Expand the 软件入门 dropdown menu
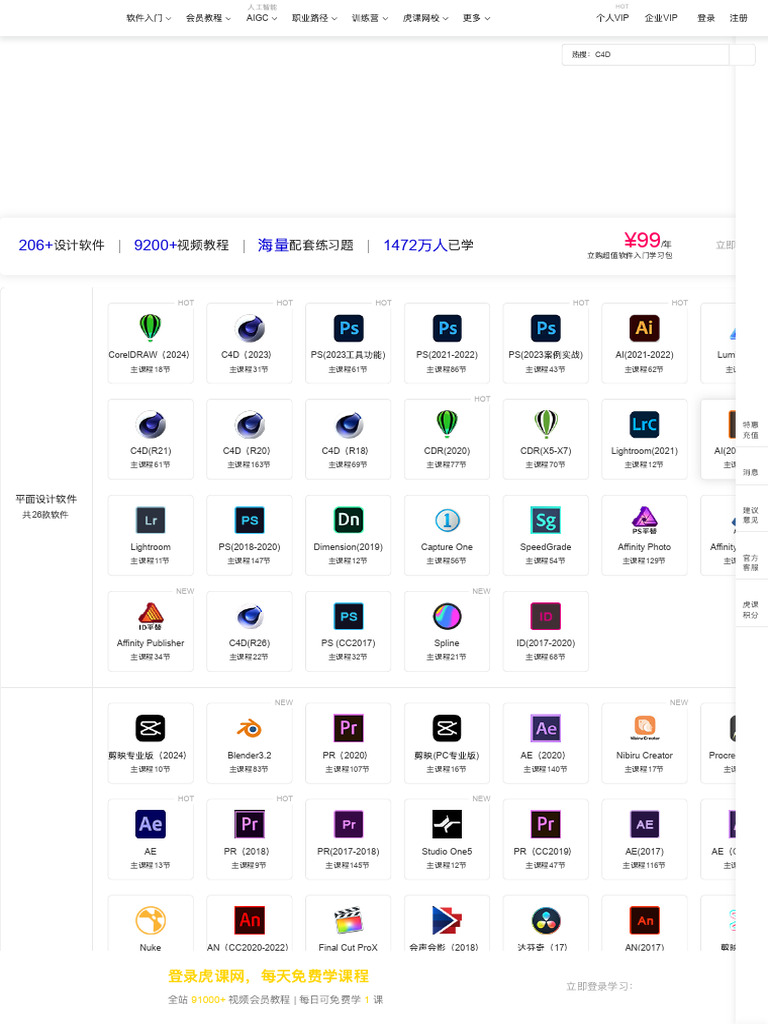Screen dimensions: 768x1024 tap(149, 18)
